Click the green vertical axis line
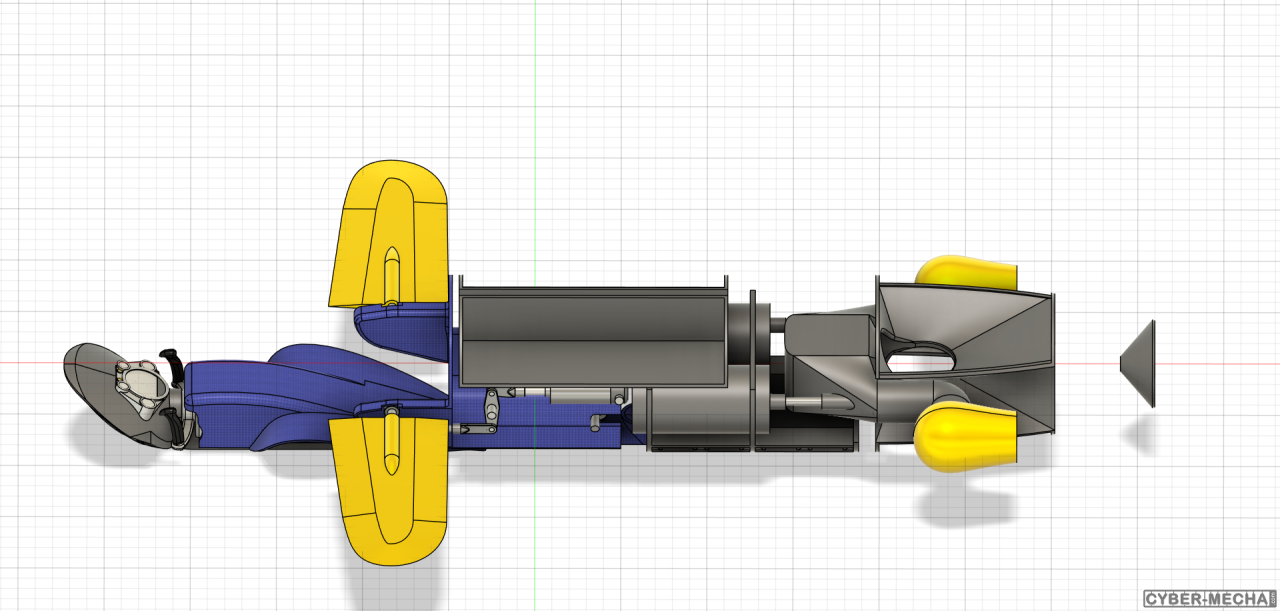 coord(535,120)
